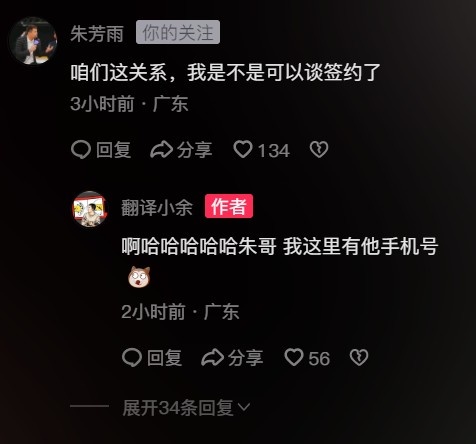476x444 pixels.
Task: Like 朱芳雨's comment with 134 likes
Action: pyautogui.click(x=243, y=149)
